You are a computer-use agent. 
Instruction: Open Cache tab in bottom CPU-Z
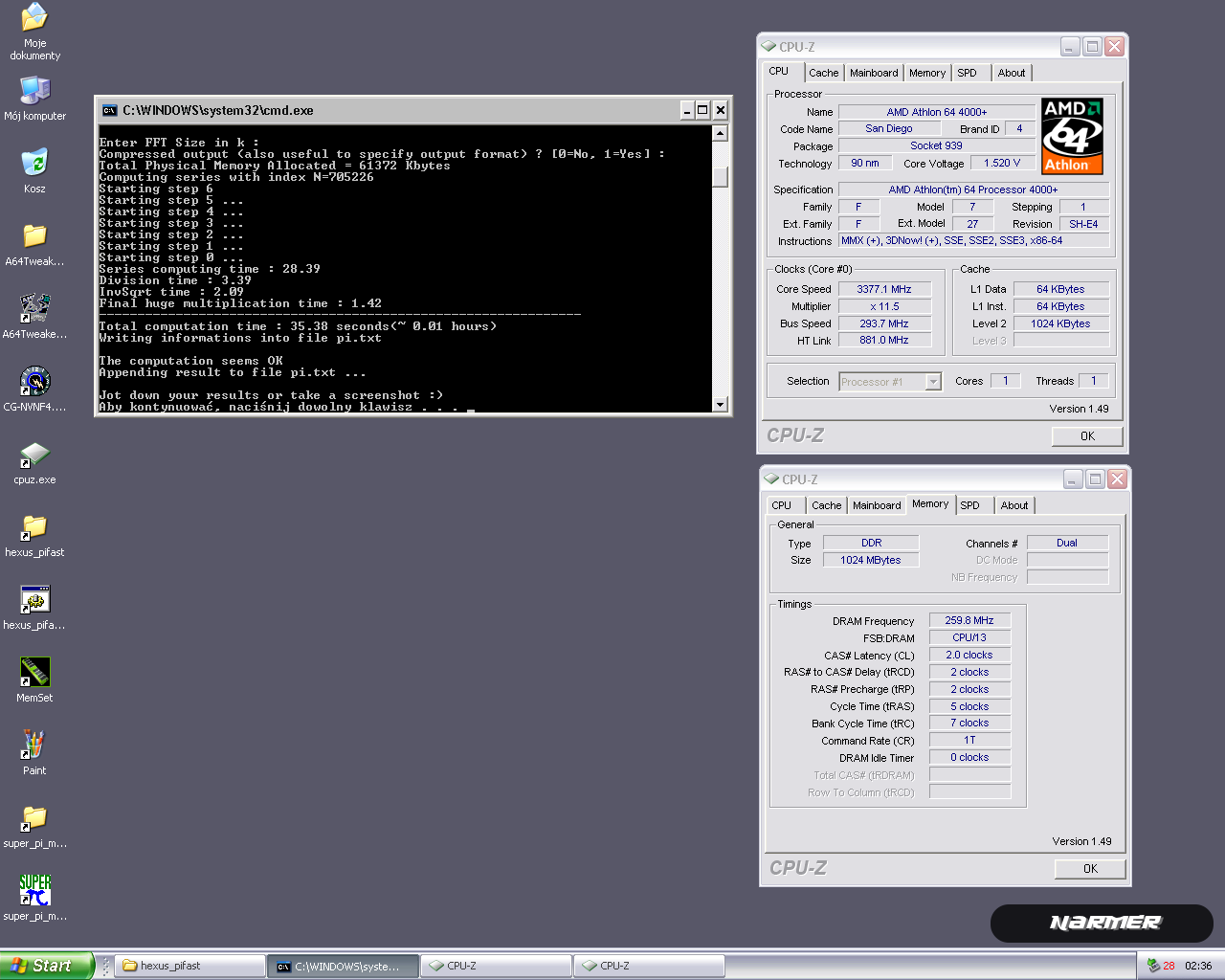(826, 505)
